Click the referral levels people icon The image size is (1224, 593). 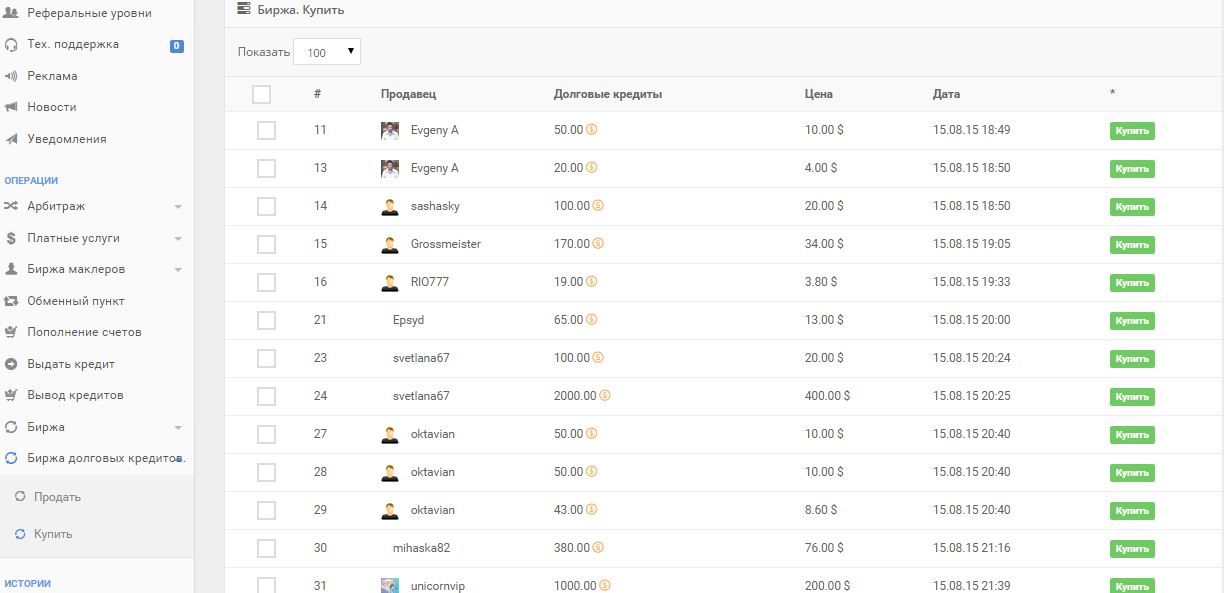[11, 13]
